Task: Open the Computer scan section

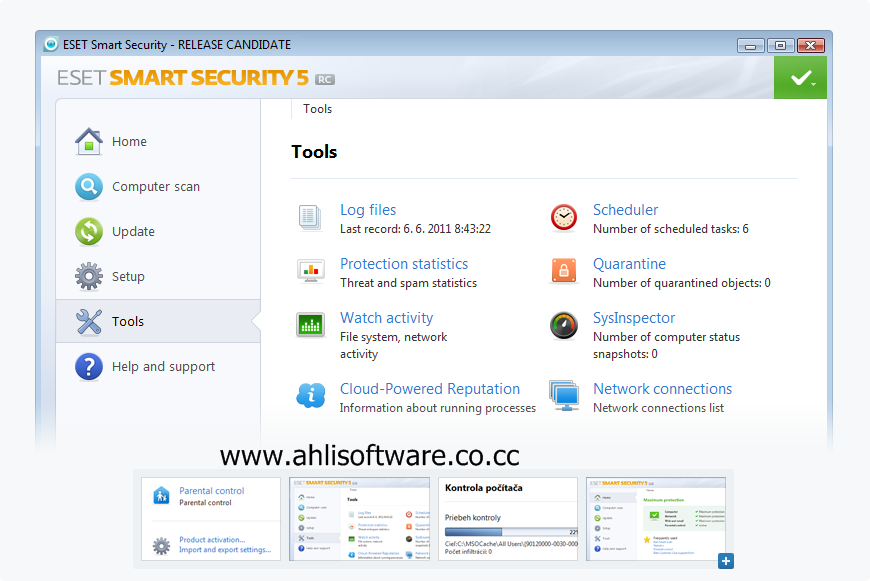Action: pos(158,186)
